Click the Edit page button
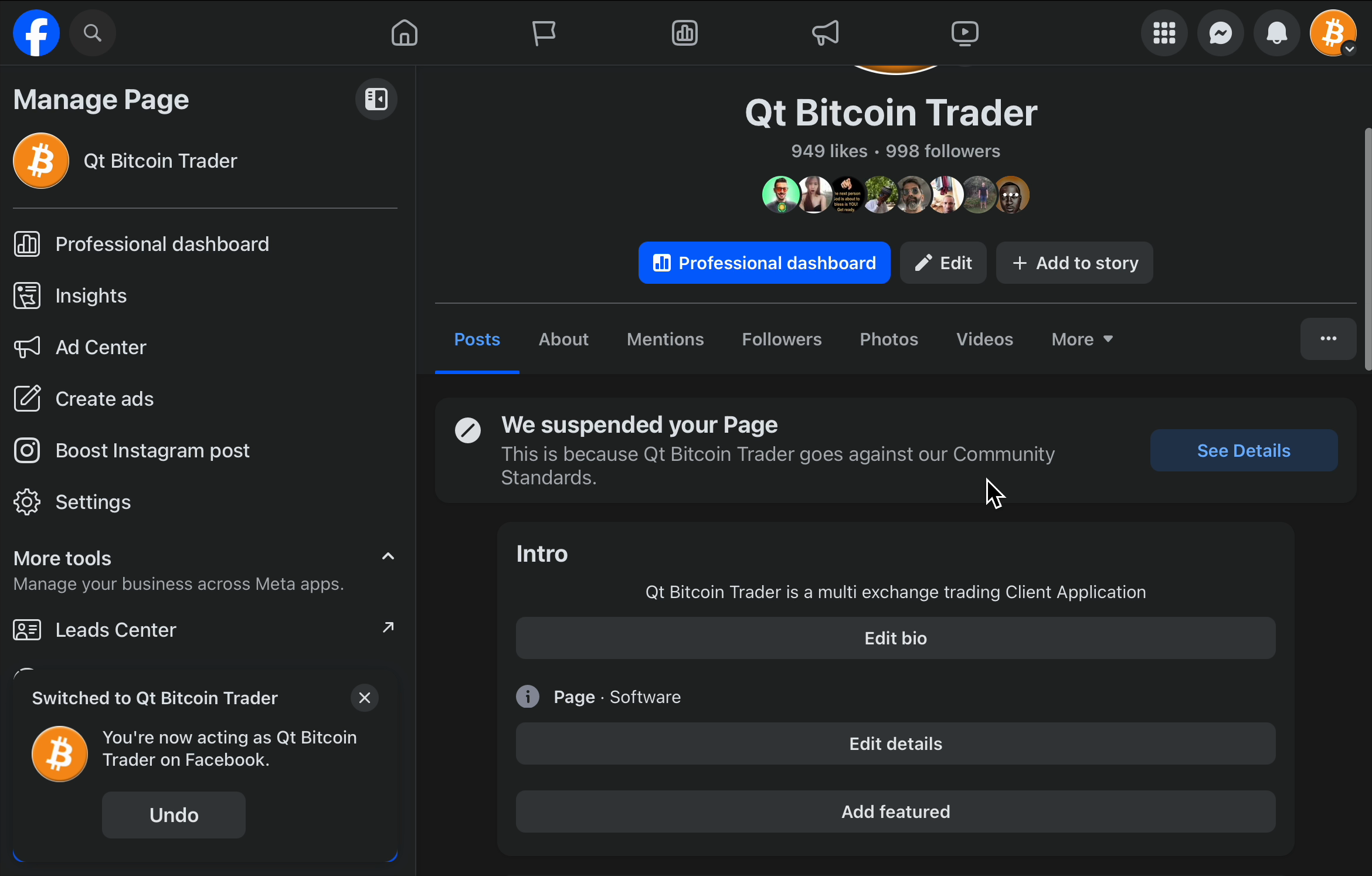 click(943, 263)
